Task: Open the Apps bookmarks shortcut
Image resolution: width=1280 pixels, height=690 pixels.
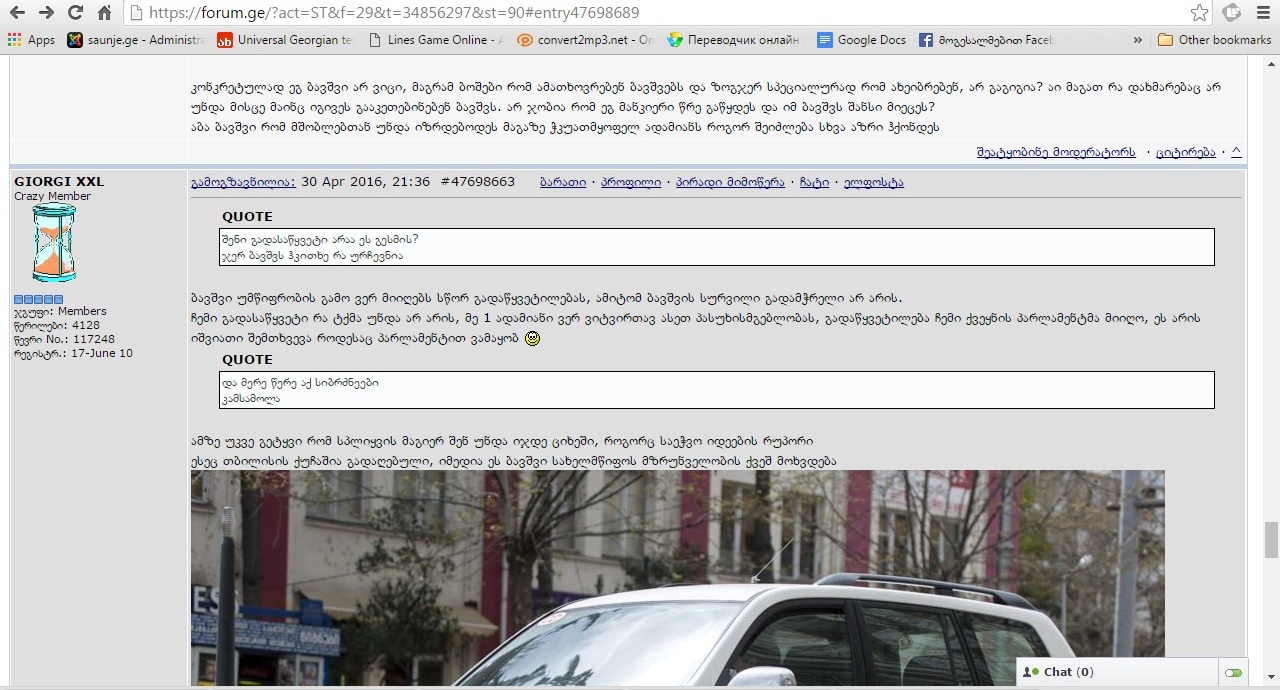Action: 31,40
